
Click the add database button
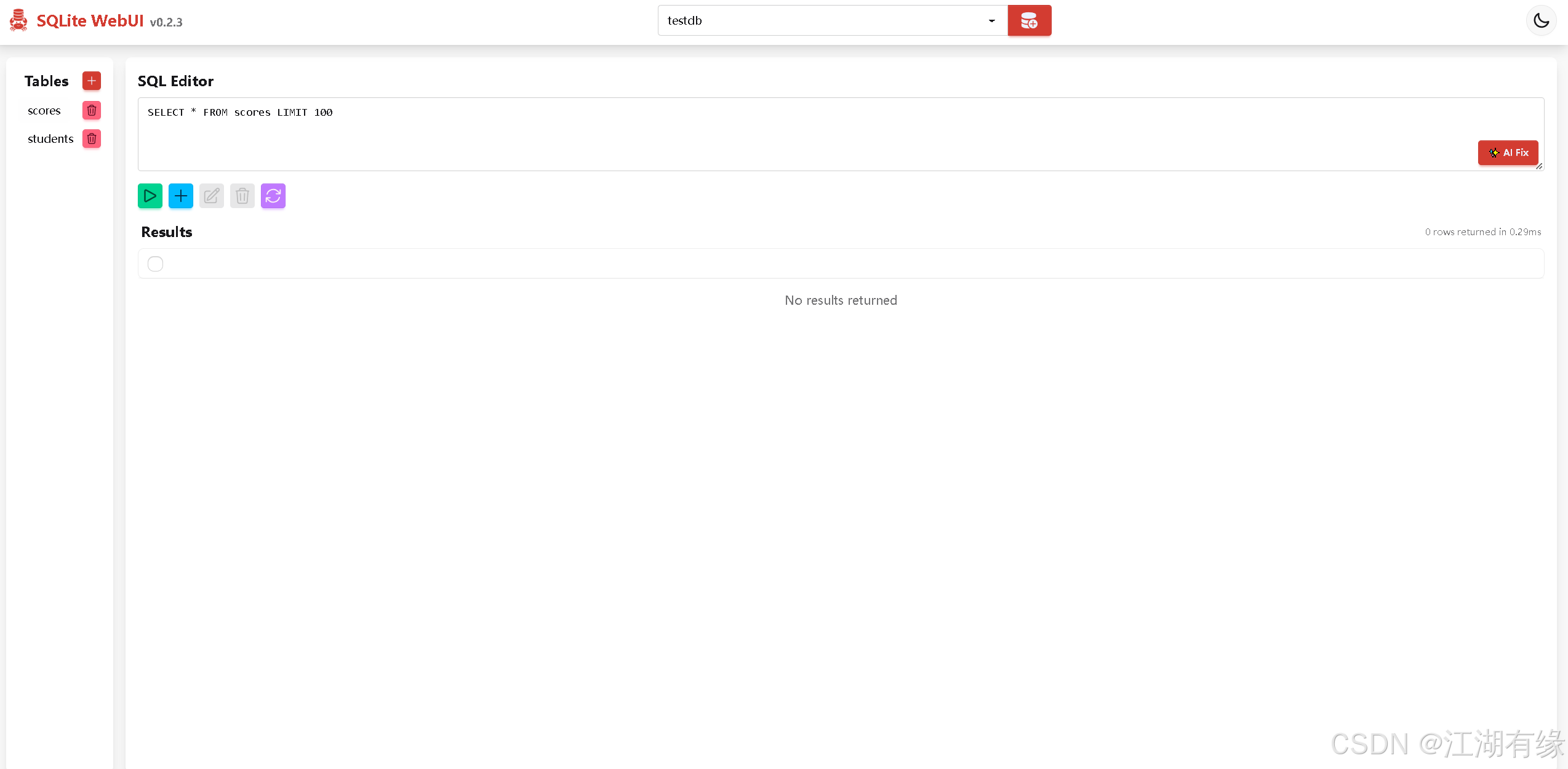pyautogui.click(x=1029, y=21)
